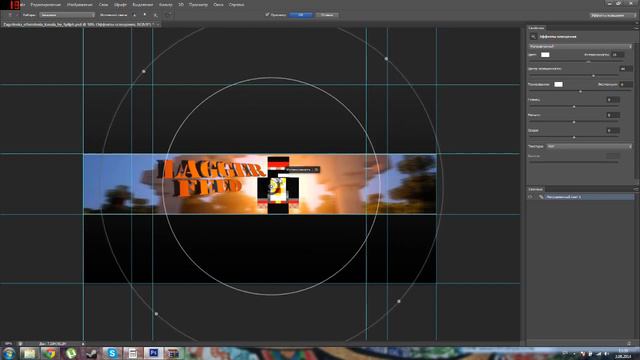Click the zoom percentage field in status bar

point(8,344)
